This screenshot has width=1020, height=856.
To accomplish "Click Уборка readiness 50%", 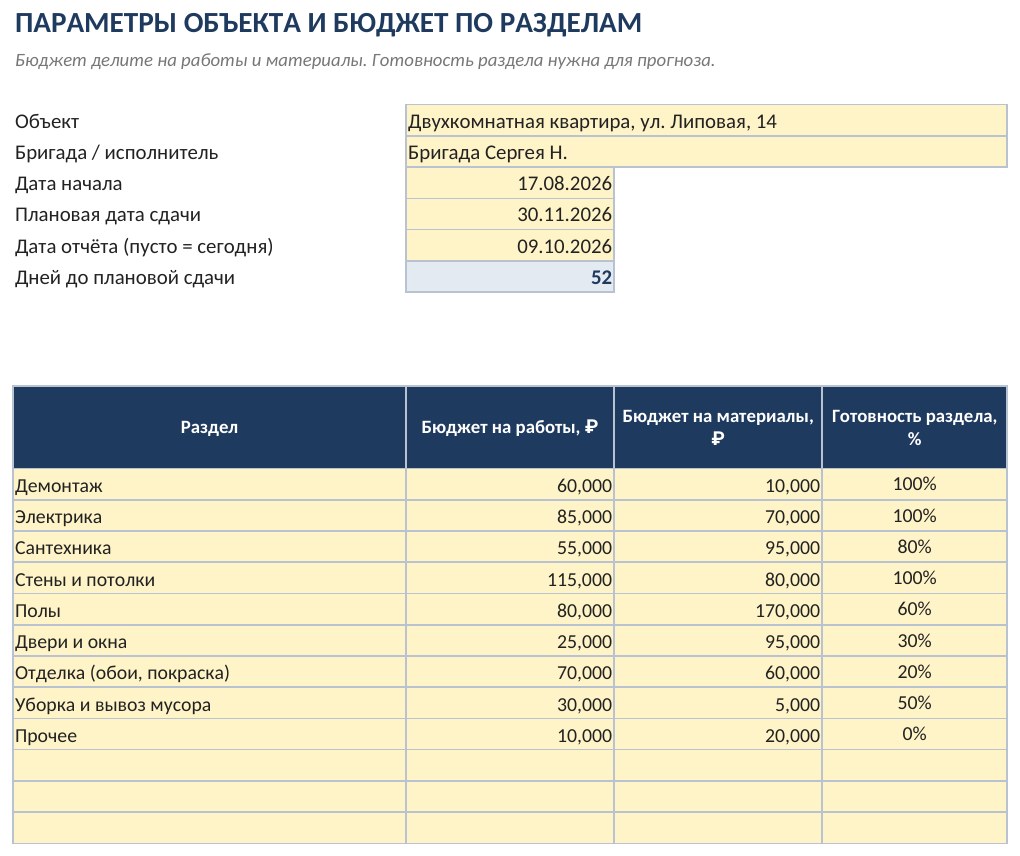I will (914, 704).
